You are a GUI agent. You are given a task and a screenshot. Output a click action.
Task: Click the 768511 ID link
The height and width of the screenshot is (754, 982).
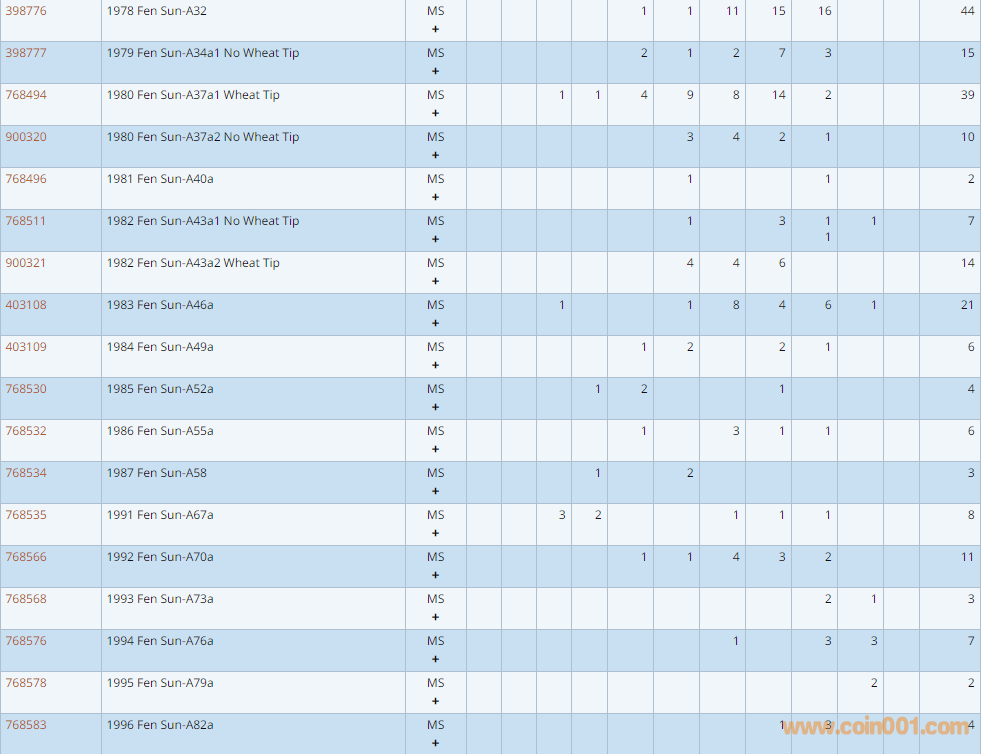click(26, 221)
